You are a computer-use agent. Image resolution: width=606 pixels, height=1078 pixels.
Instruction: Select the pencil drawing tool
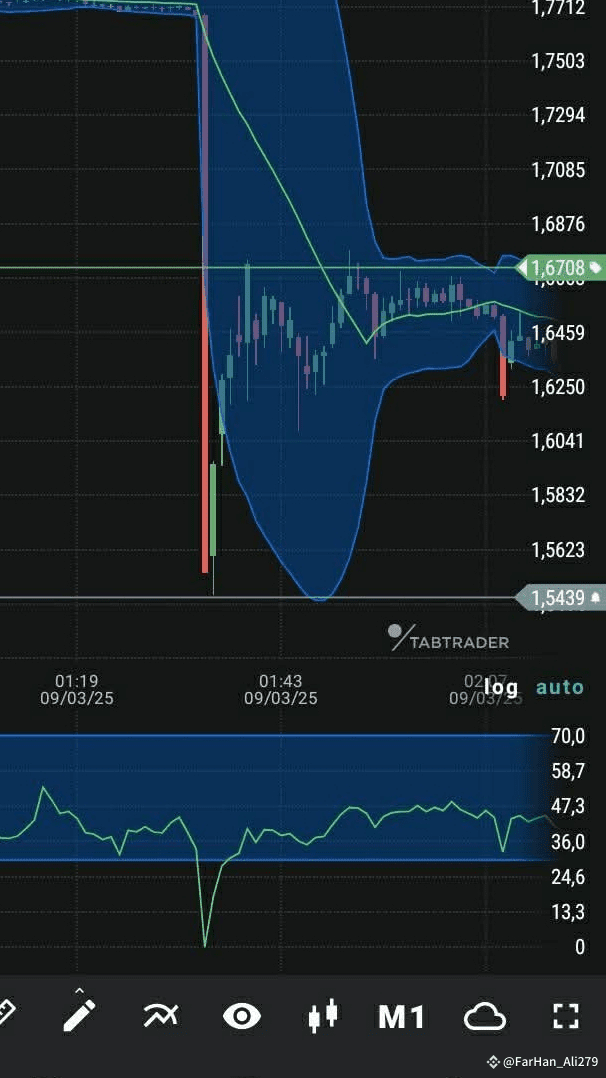tap(80, 1014)
